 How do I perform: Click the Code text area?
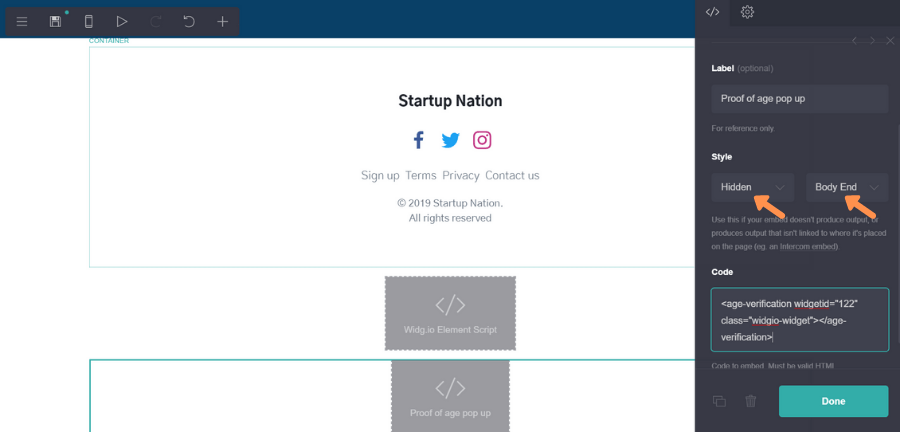coord(800,320)
